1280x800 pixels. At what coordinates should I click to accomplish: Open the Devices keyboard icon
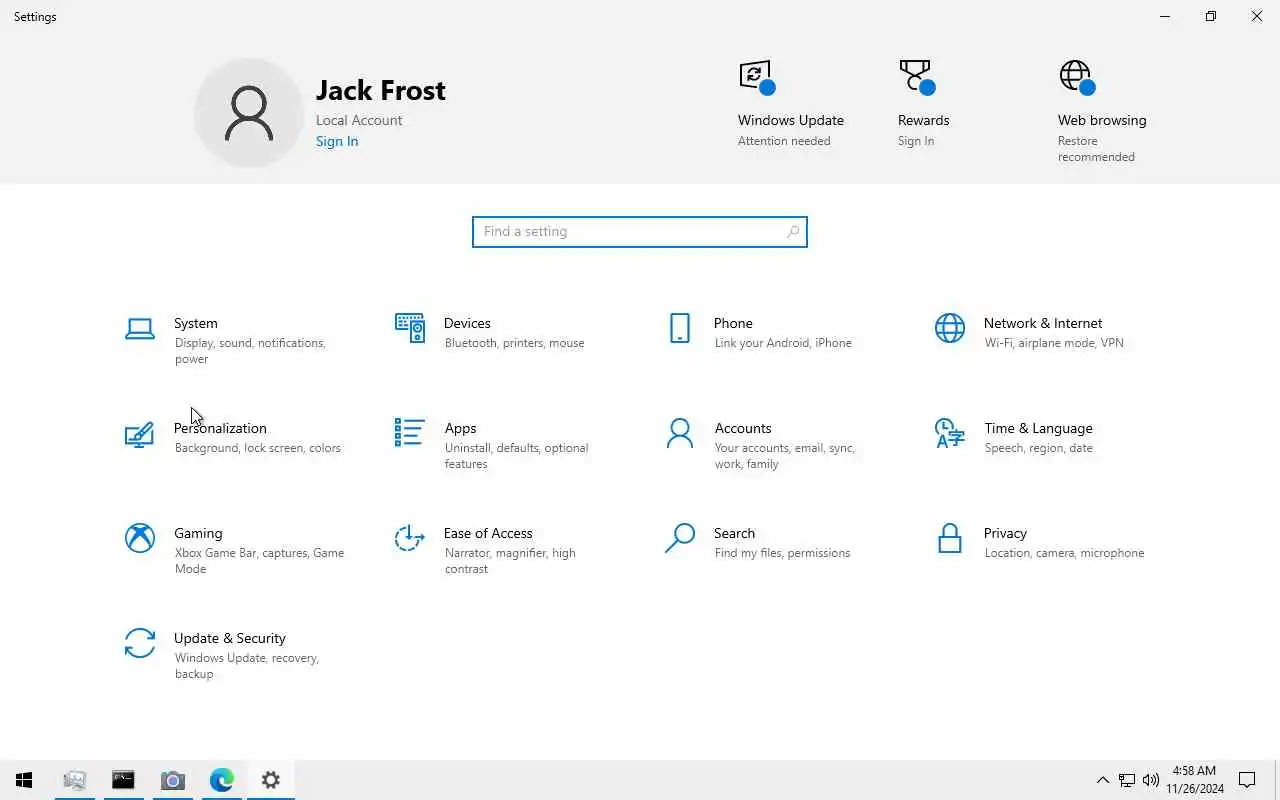(x=410, y=328)
